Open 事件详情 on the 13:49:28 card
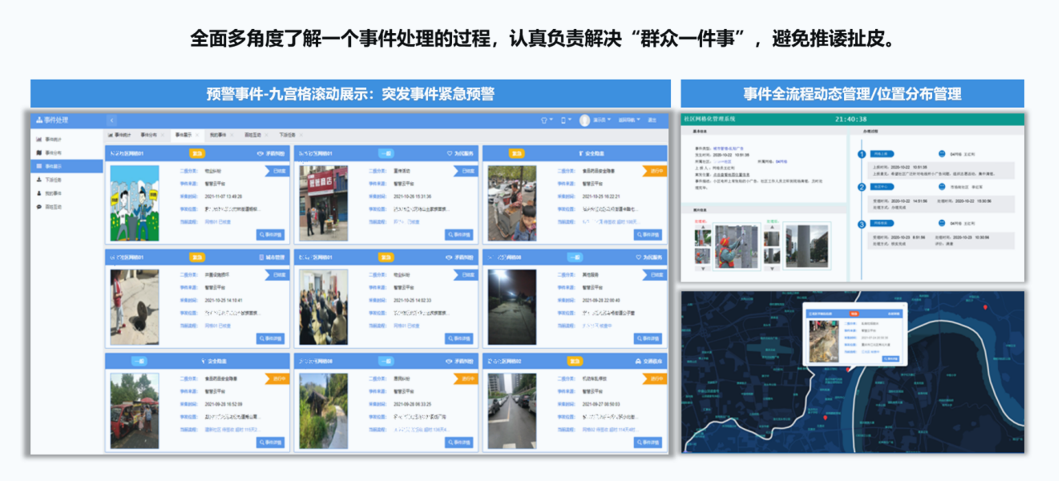The width and height of the screenshot is (1059, 481). tap(271, 234)
